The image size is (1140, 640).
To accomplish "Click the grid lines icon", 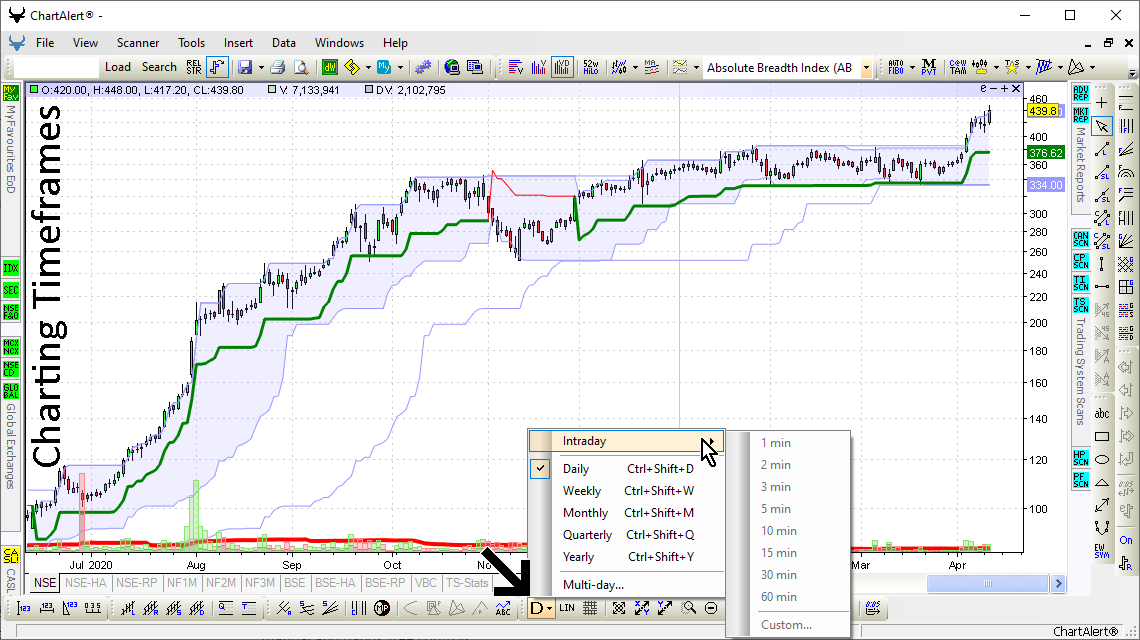I will click(x=590, y=608).
